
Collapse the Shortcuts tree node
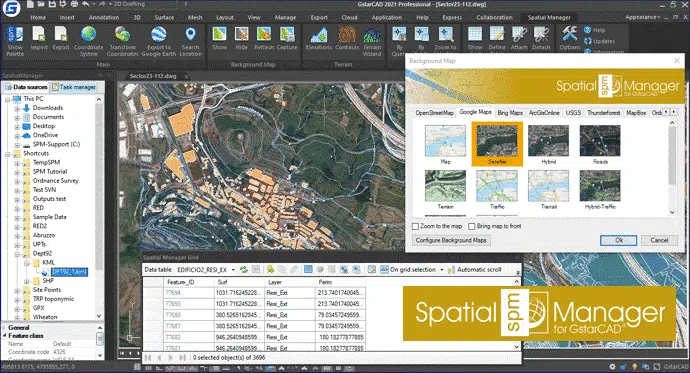pyautogui.click(x=7, y=154)
